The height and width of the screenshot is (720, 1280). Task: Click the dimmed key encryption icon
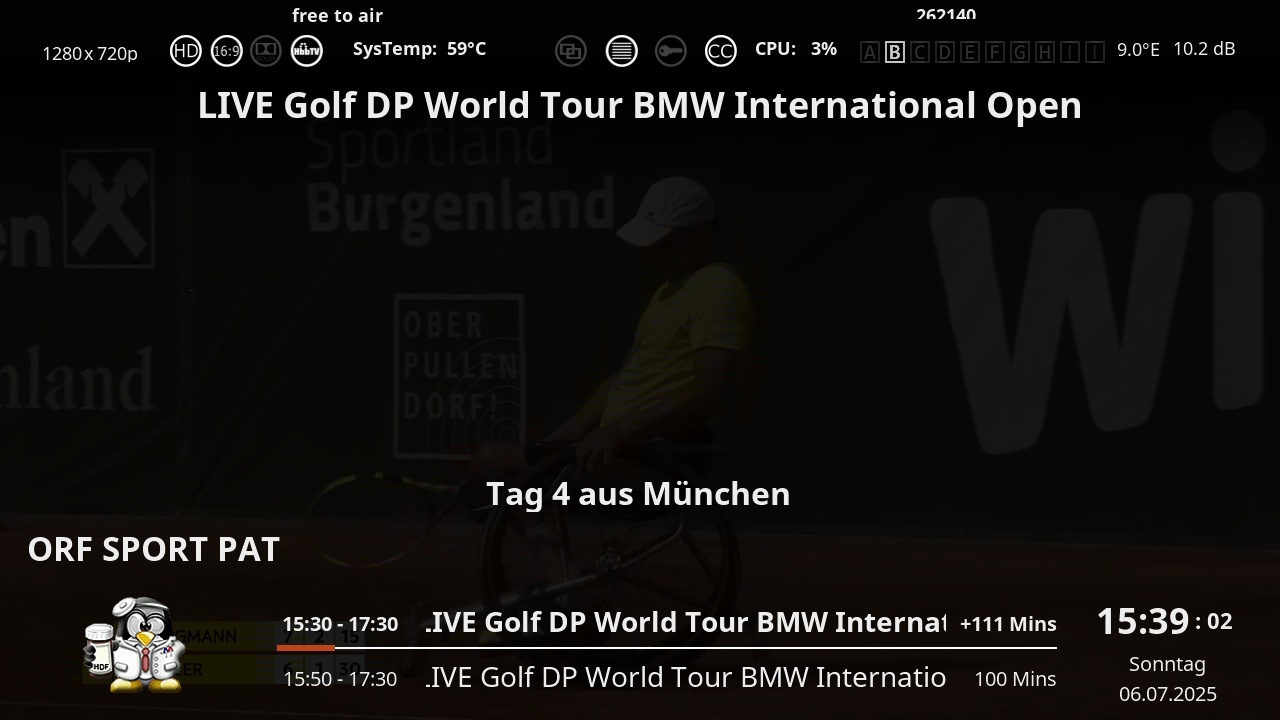coord(671,51)
